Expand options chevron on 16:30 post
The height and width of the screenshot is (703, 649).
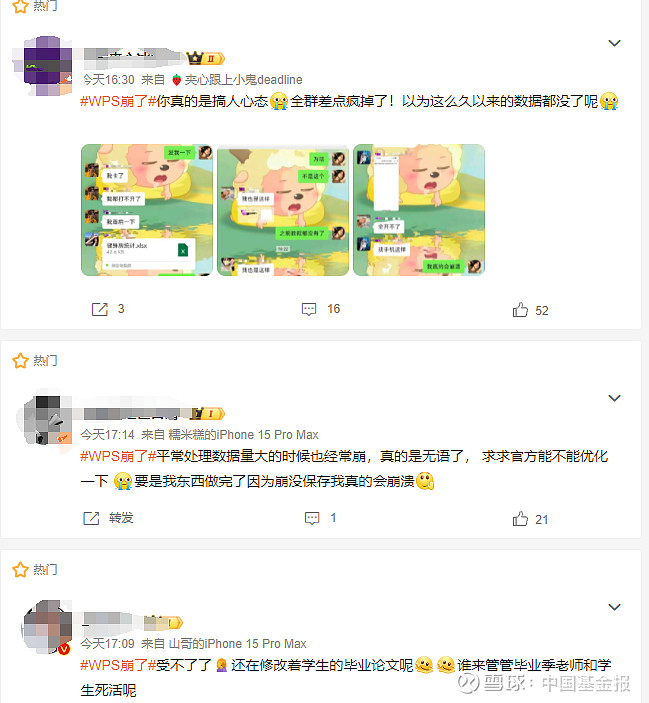[614, 43]
